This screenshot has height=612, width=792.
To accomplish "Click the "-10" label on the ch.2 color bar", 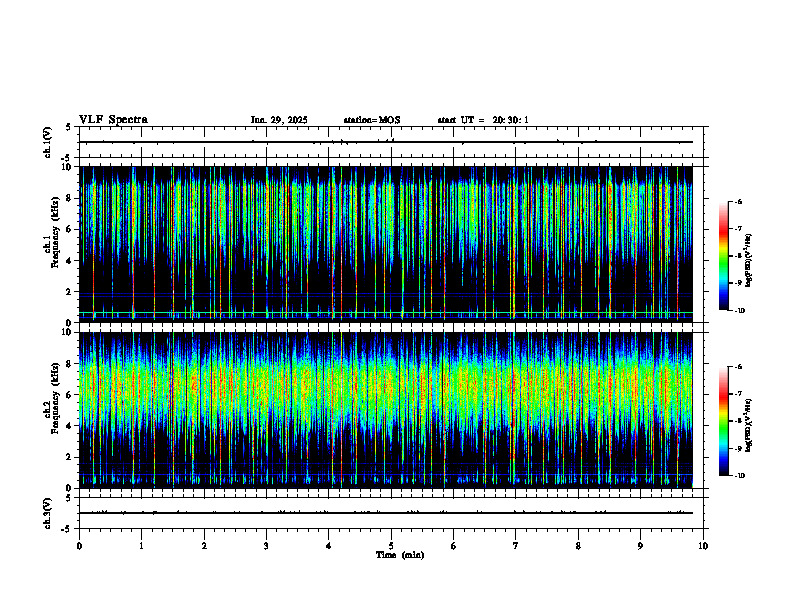I will [739, 476].
